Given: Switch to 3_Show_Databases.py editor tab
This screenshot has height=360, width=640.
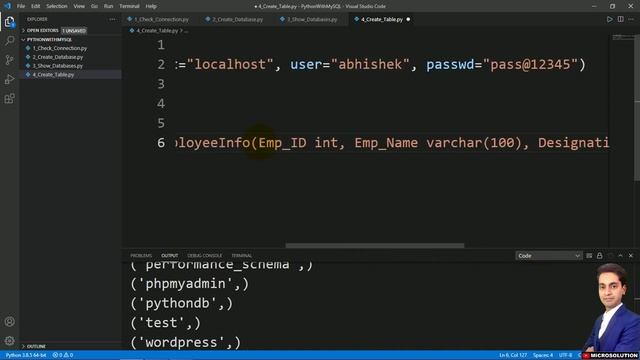Looking at the screenshot, I should click(x=311, y=19).
